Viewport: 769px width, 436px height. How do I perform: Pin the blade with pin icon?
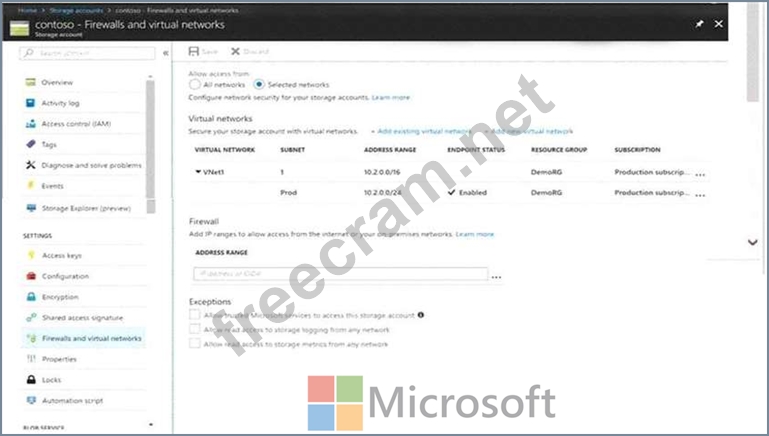(699, 24)
